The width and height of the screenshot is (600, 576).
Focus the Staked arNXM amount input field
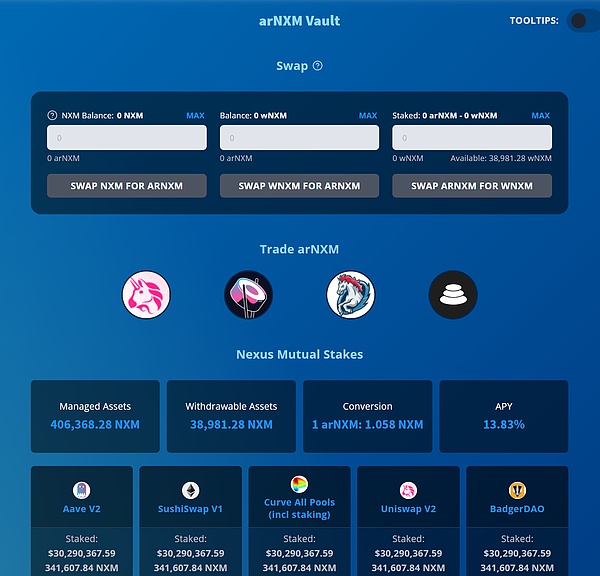471,138
